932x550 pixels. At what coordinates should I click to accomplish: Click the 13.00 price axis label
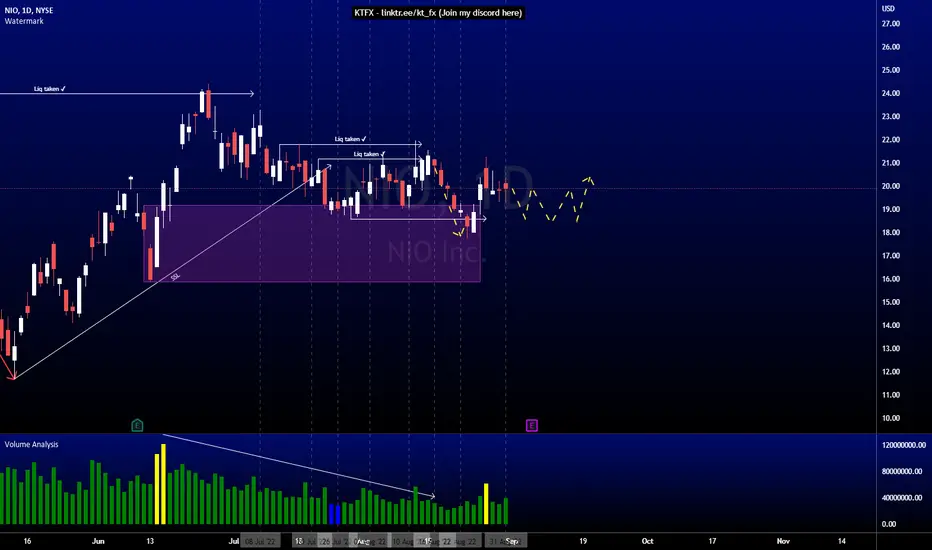pyautogui.click(x=890, y=348)
